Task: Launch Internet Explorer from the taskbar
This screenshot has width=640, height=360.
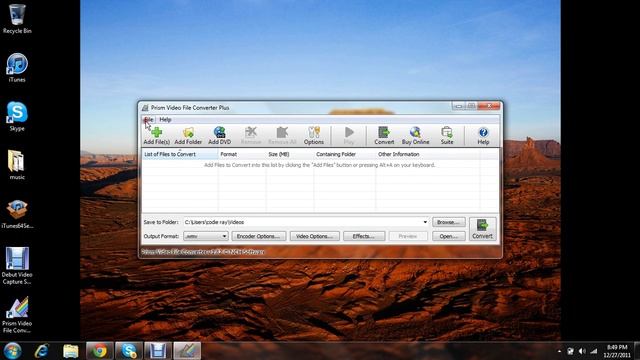Action: (x=42, y=351)
